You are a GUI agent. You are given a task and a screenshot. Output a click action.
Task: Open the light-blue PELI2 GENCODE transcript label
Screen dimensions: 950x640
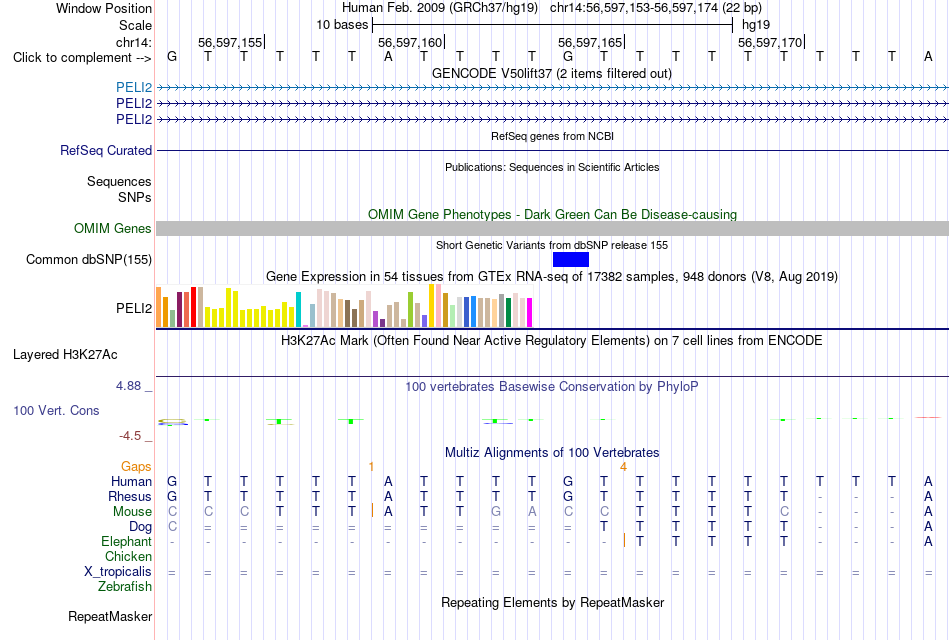(x=134, y=87)
